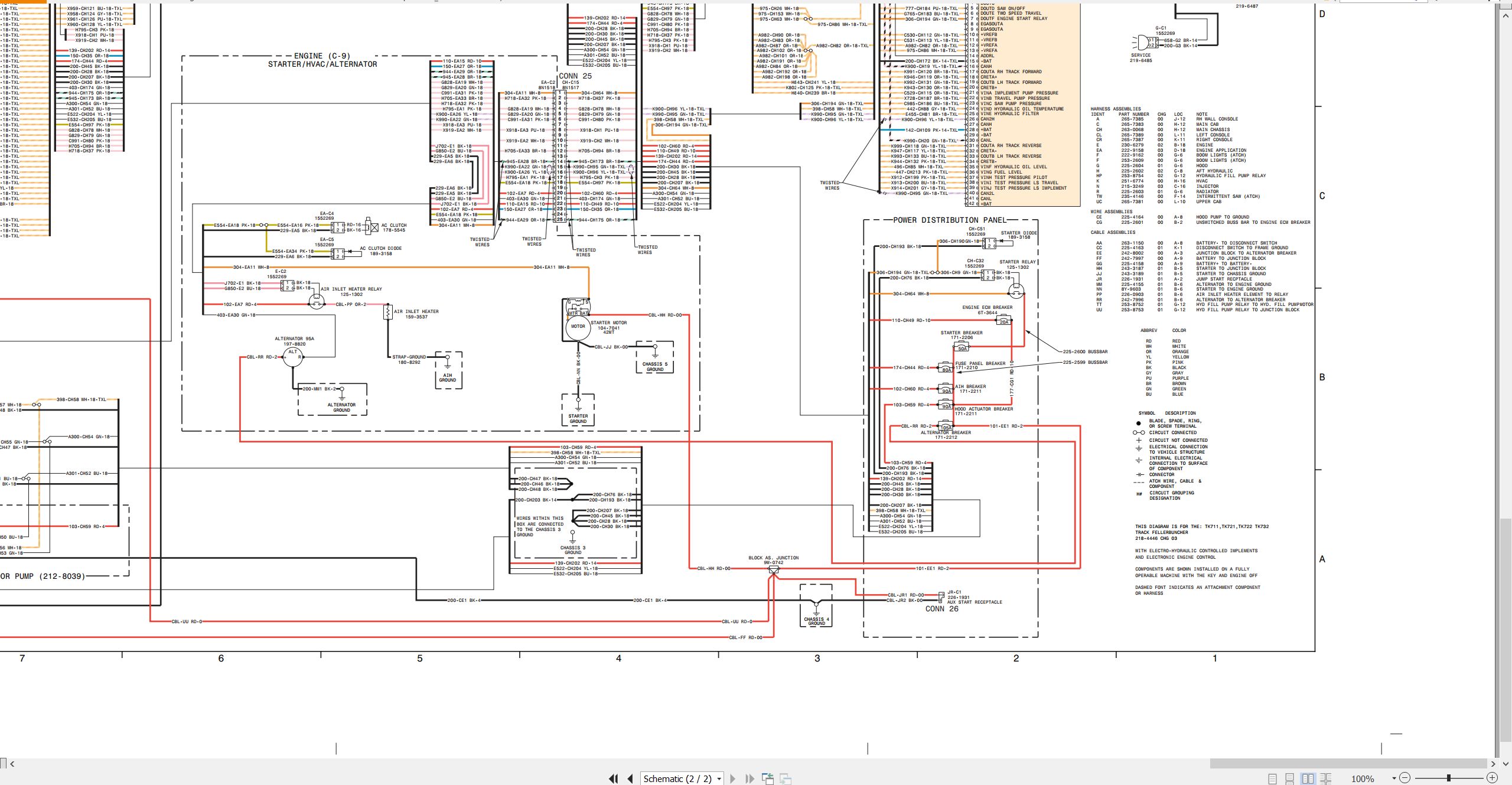Click the 225-2599 BUSSBAR callout
The width and height of the screenshot is (1512, 785).
pos(1086,362)
